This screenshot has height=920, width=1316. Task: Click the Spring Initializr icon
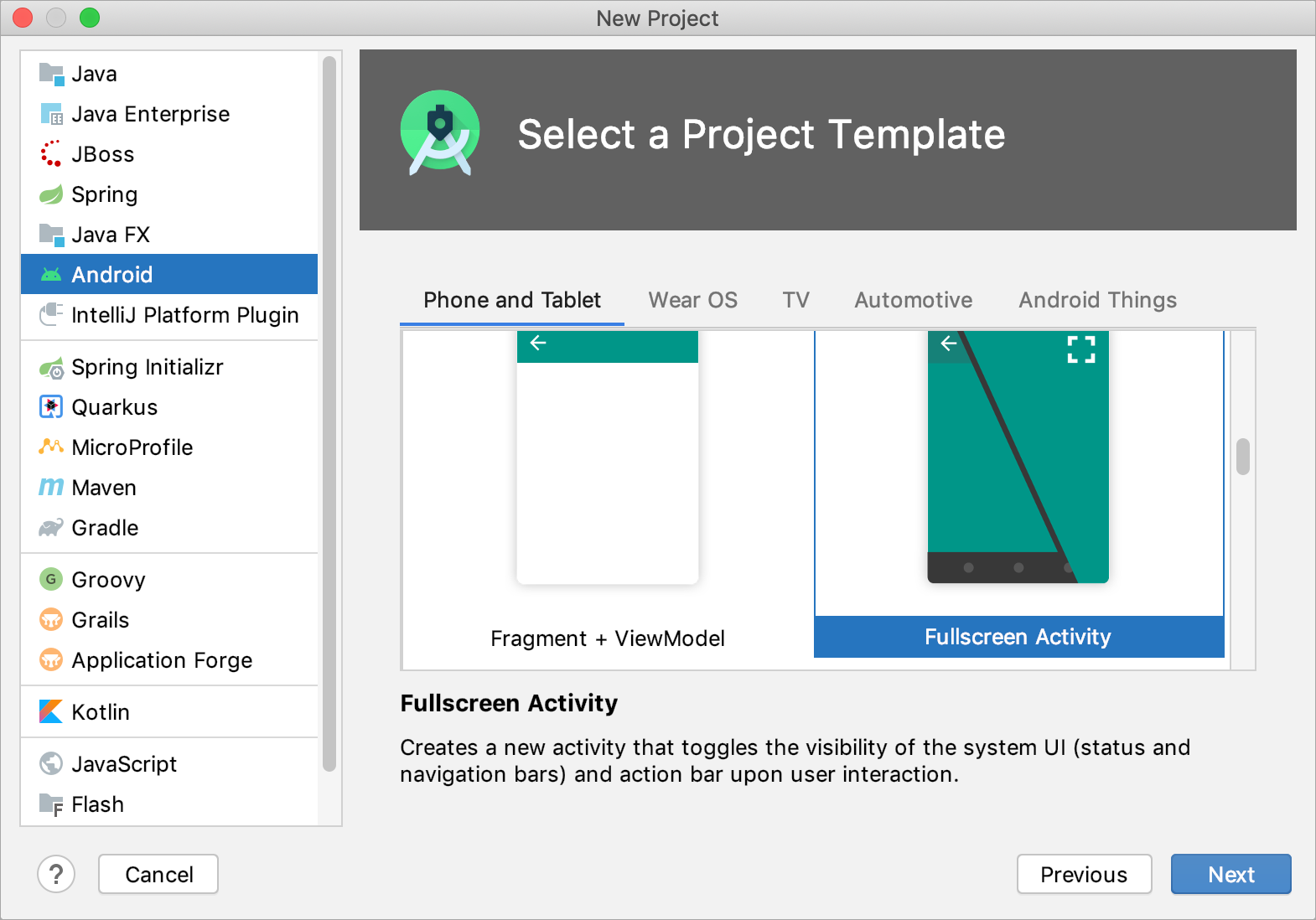51,367
